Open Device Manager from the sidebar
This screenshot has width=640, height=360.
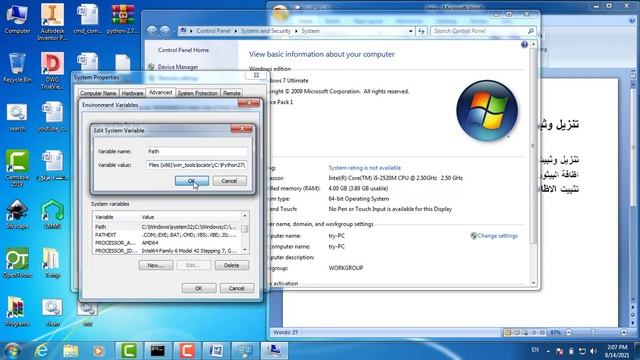tap(178, 67)
